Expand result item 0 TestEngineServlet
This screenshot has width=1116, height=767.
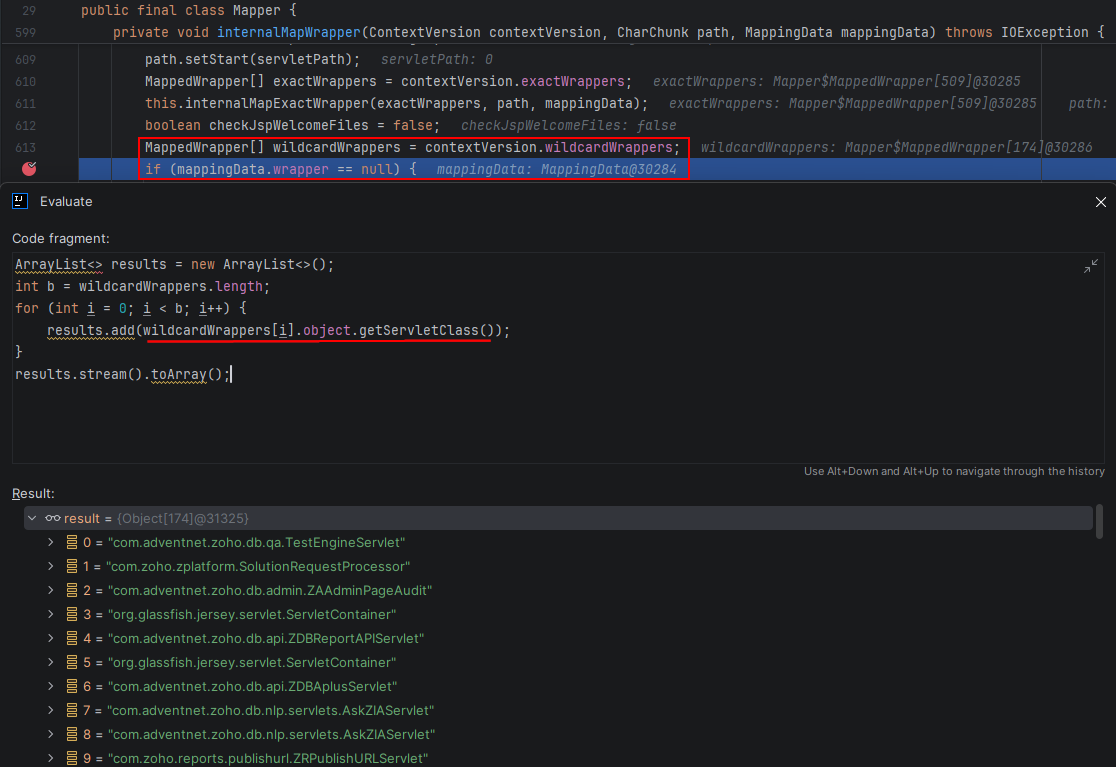(x=51, y=542)
